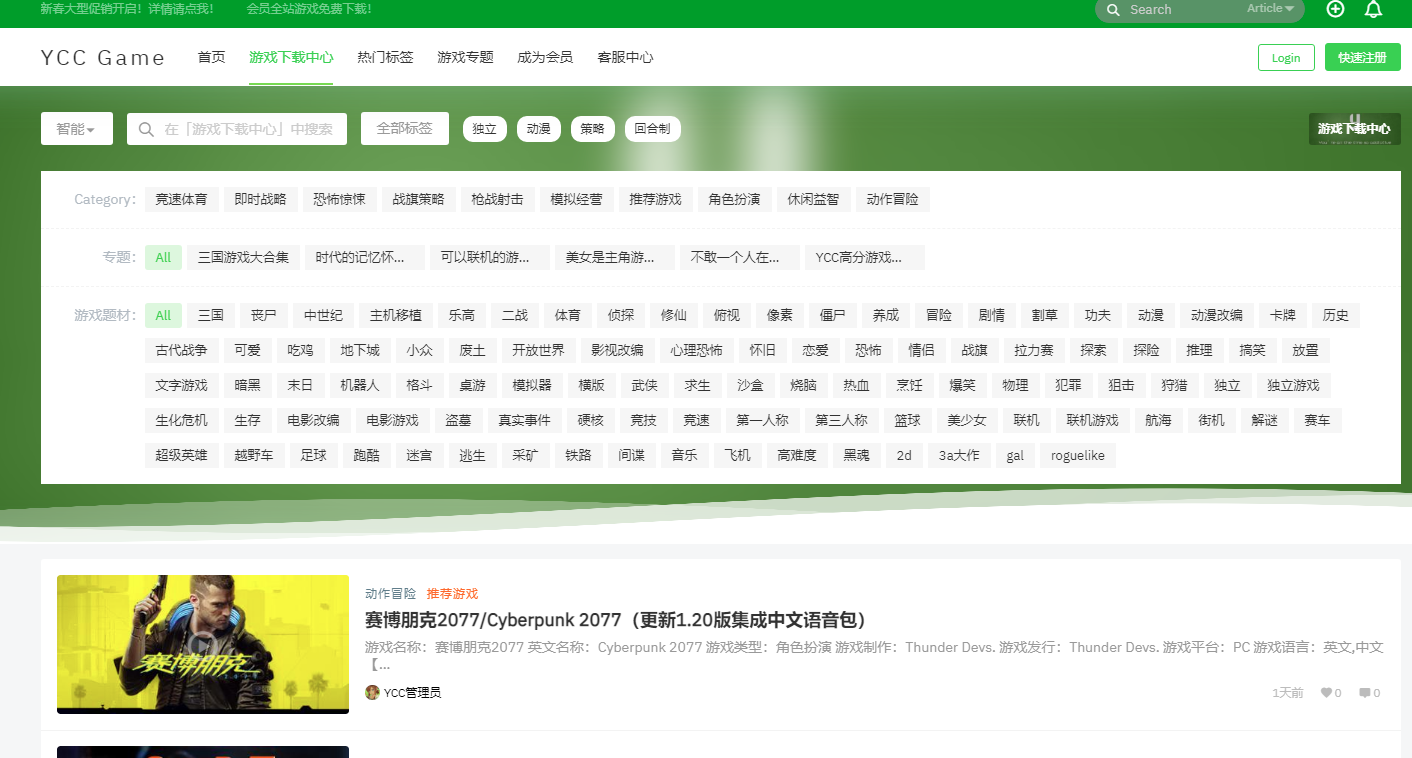The image size is (1412, 758).
Task: Click the Login button
Action: click(1286, 58)
